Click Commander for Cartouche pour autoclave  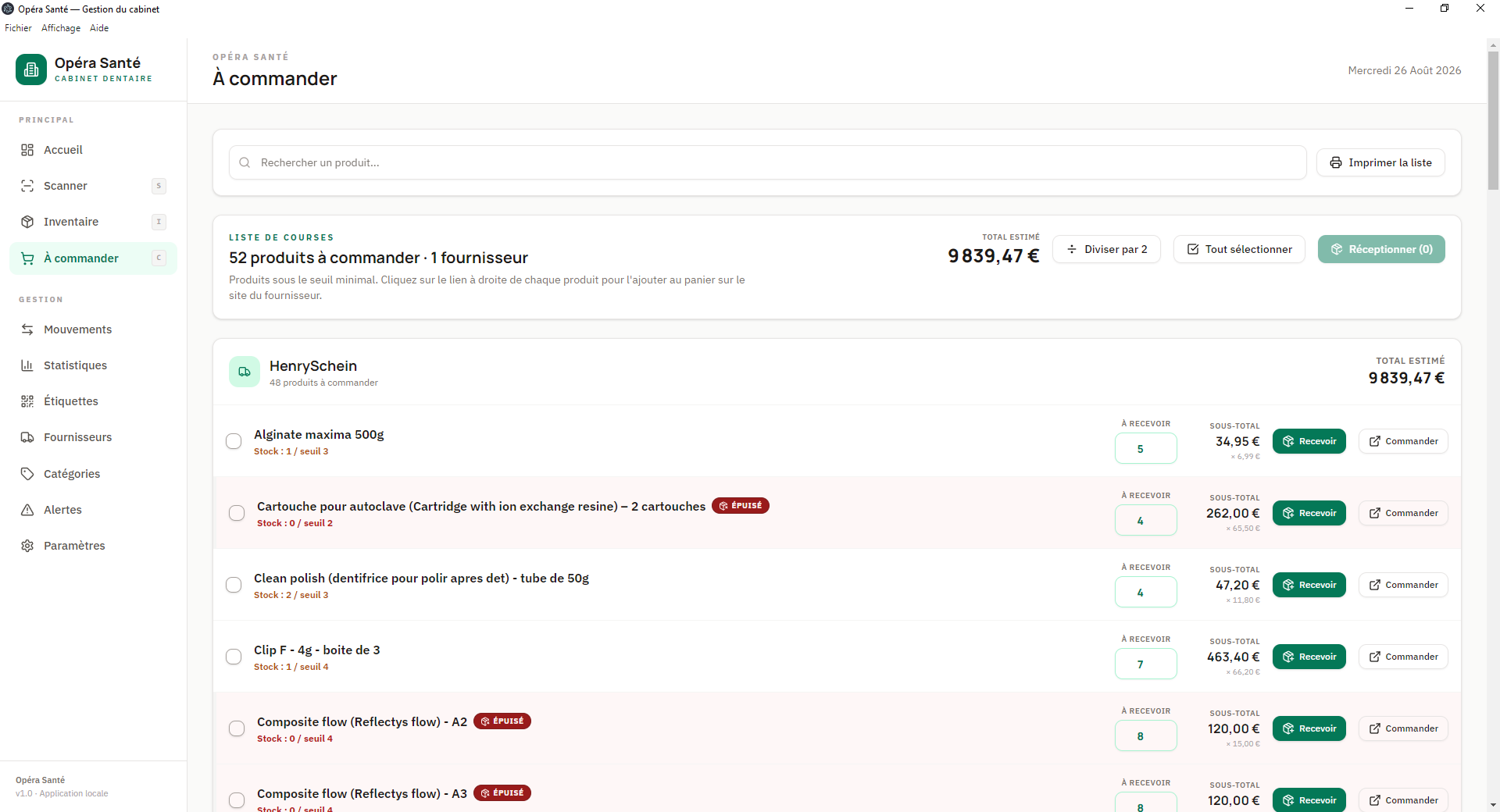(1403, 513)
